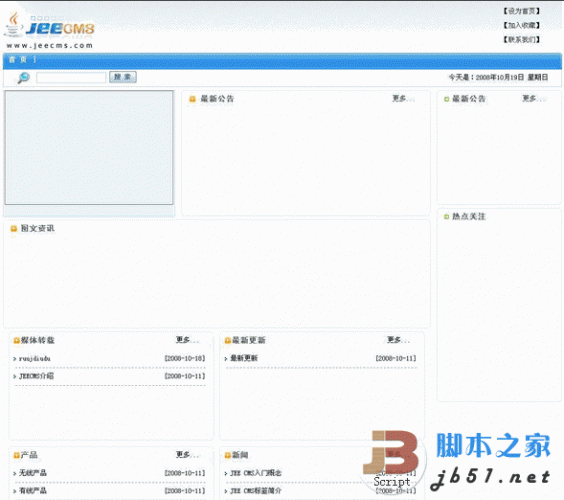The height and width of the screenshot is (500, 564).
Task: Open the first product entry under 产品
Action: [33, 473]
